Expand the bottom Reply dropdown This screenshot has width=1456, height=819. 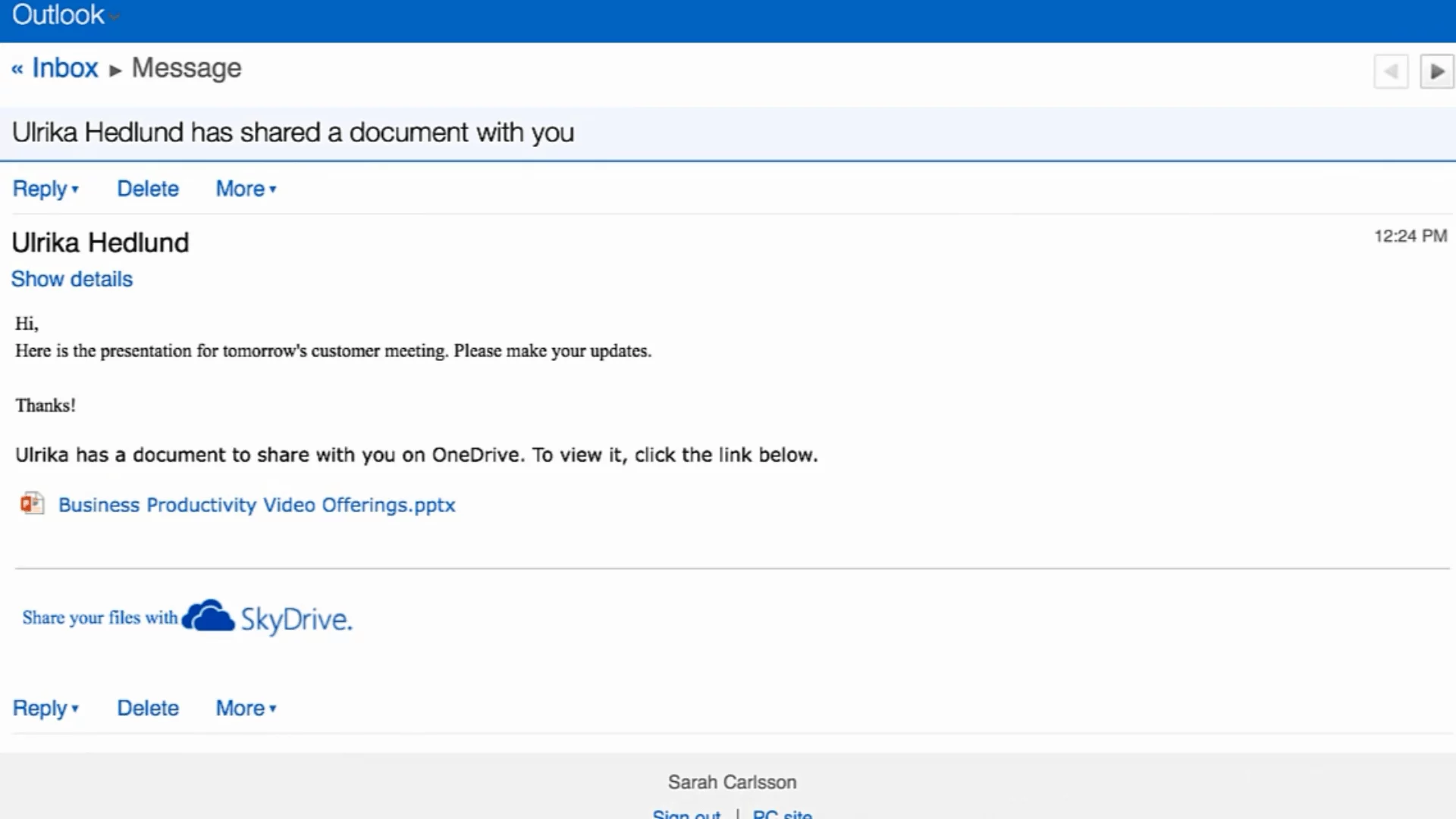tap(45, 708)
